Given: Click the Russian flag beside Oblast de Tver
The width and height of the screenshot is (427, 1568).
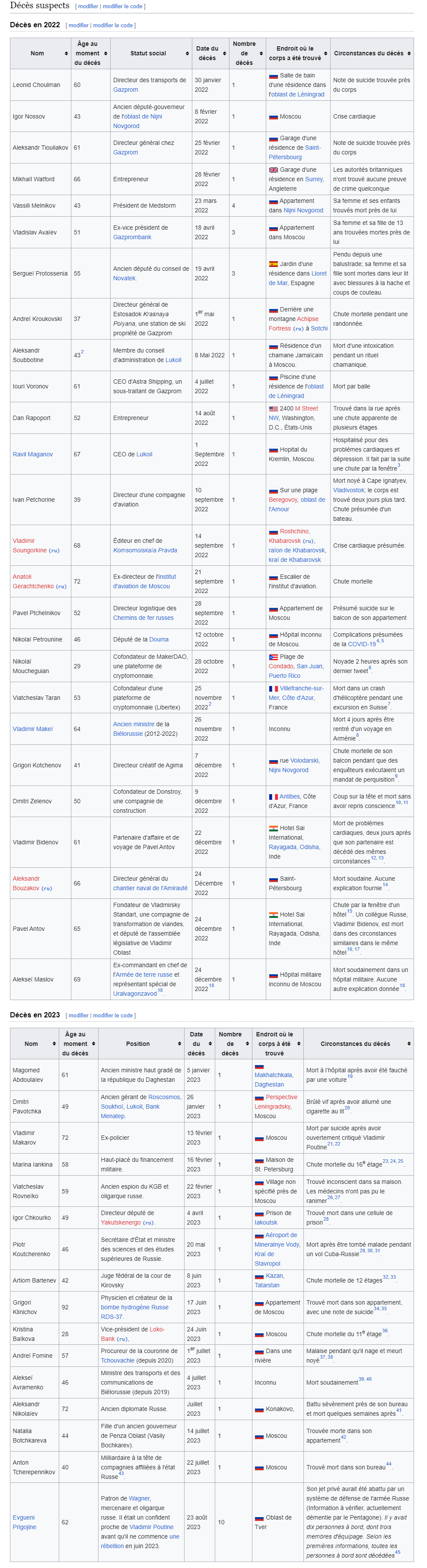Looking at the screenshot, I should click(x=259, y=1517).
